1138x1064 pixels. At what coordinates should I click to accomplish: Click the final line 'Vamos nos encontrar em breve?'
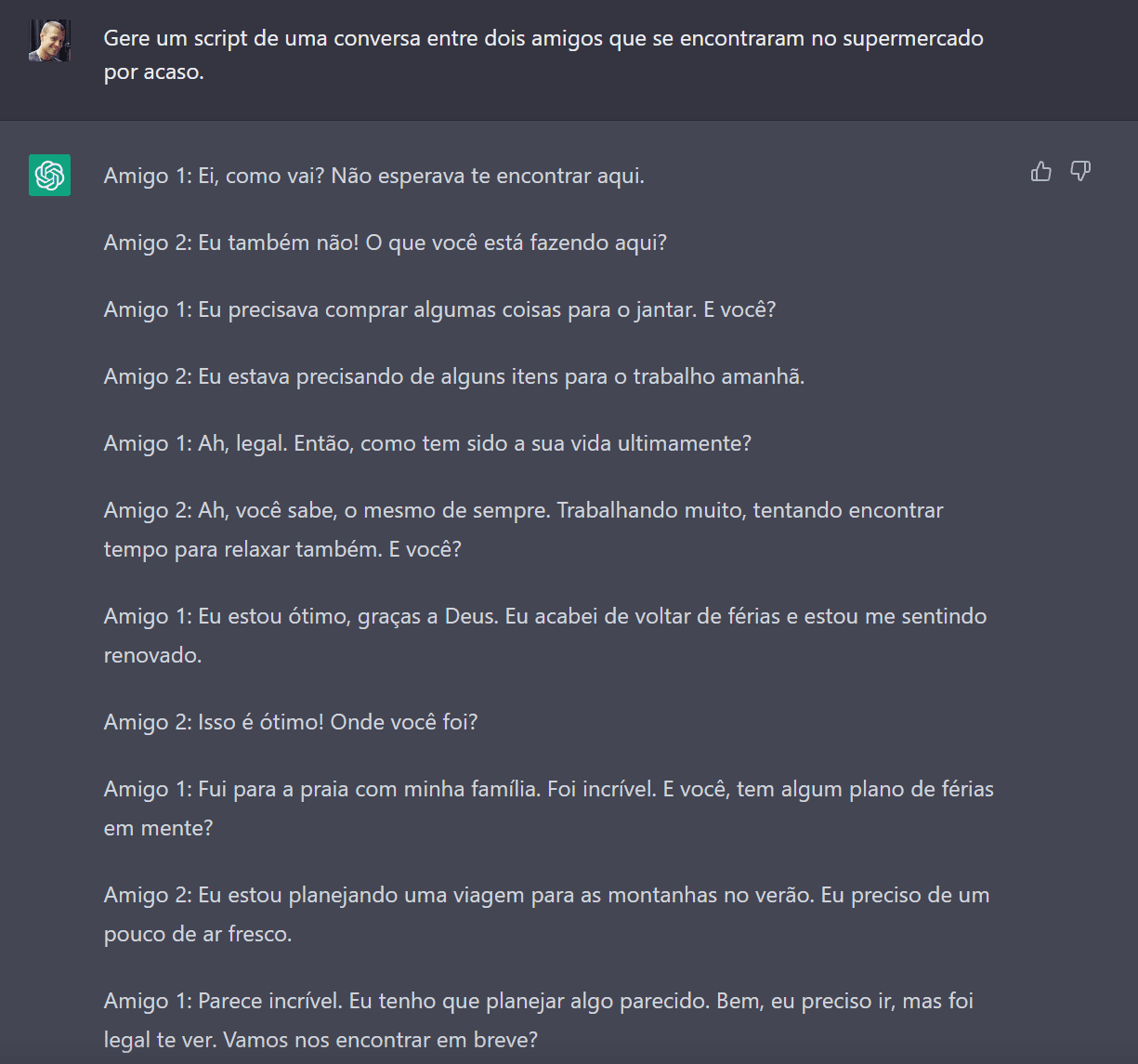[376, 1039]
